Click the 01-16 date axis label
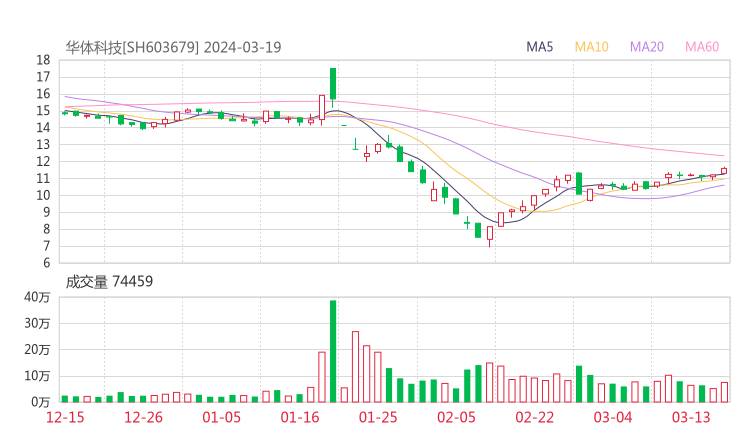The image size is (740, 440). coord(300,417)
